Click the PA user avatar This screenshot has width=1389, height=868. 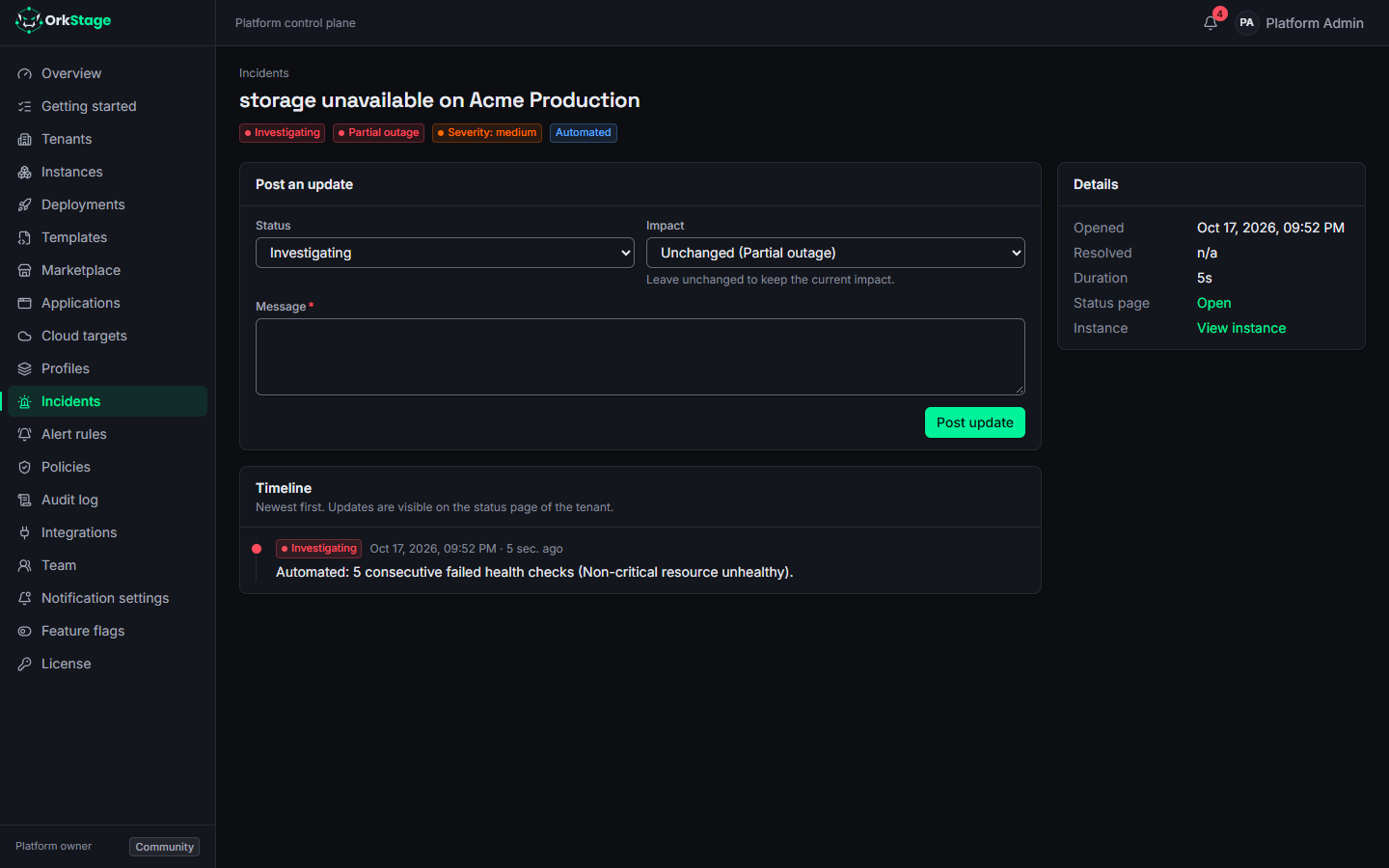[1246, 22]
